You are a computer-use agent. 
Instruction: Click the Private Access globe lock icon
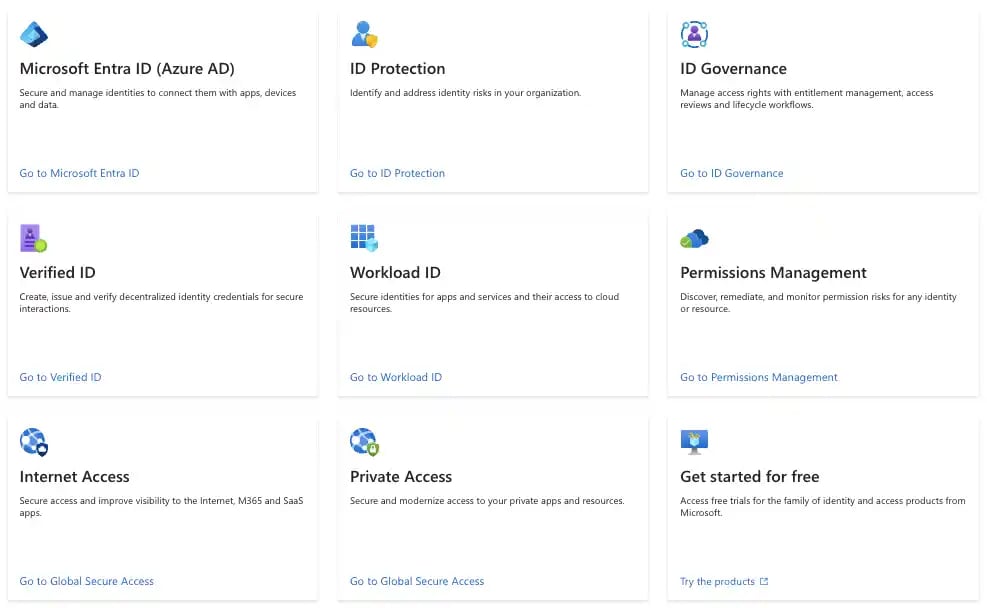[364, 442]
